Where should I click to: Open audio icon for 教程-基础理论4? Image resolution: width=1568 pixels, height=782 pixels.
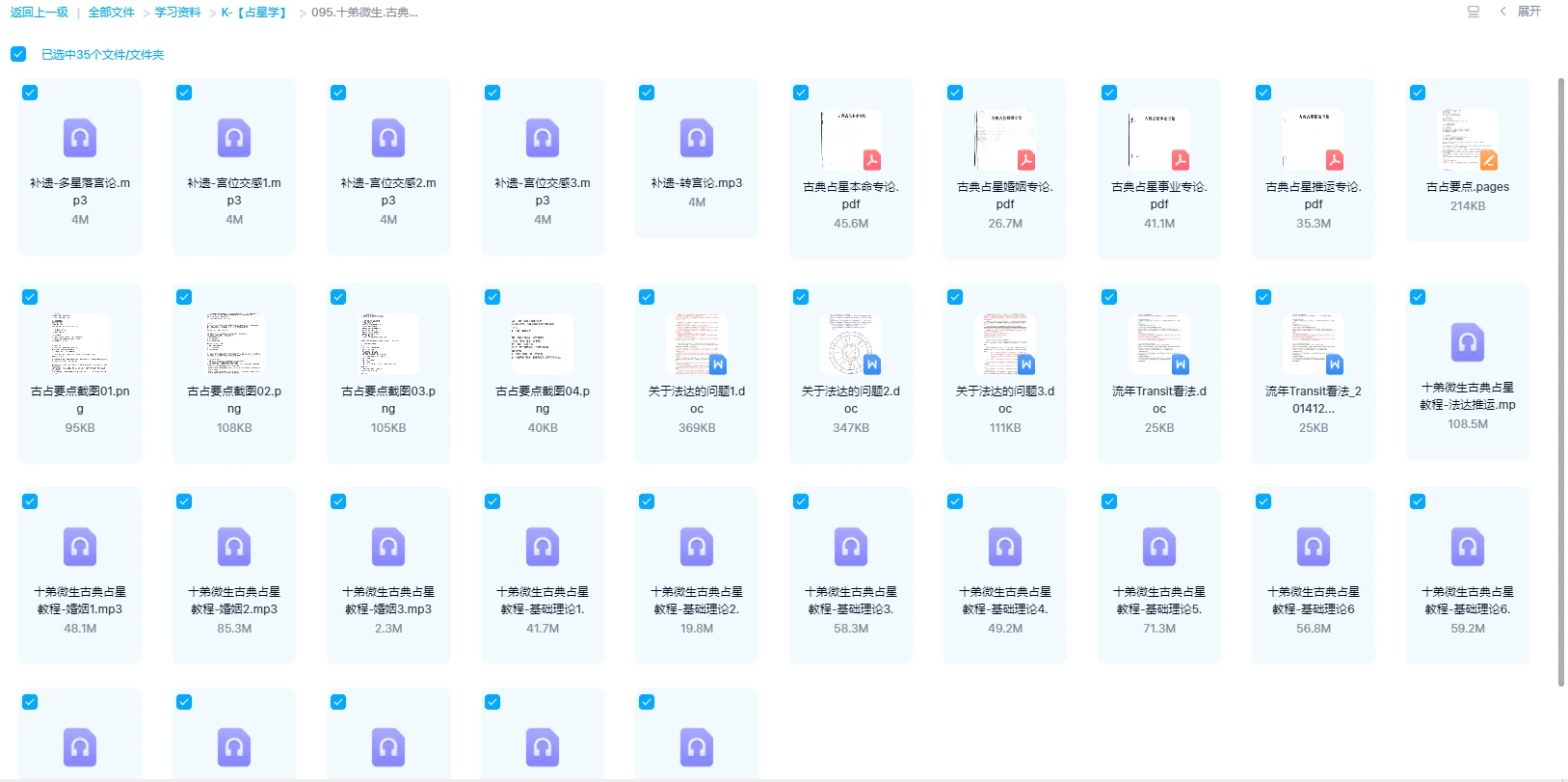tap(1005, 547)
